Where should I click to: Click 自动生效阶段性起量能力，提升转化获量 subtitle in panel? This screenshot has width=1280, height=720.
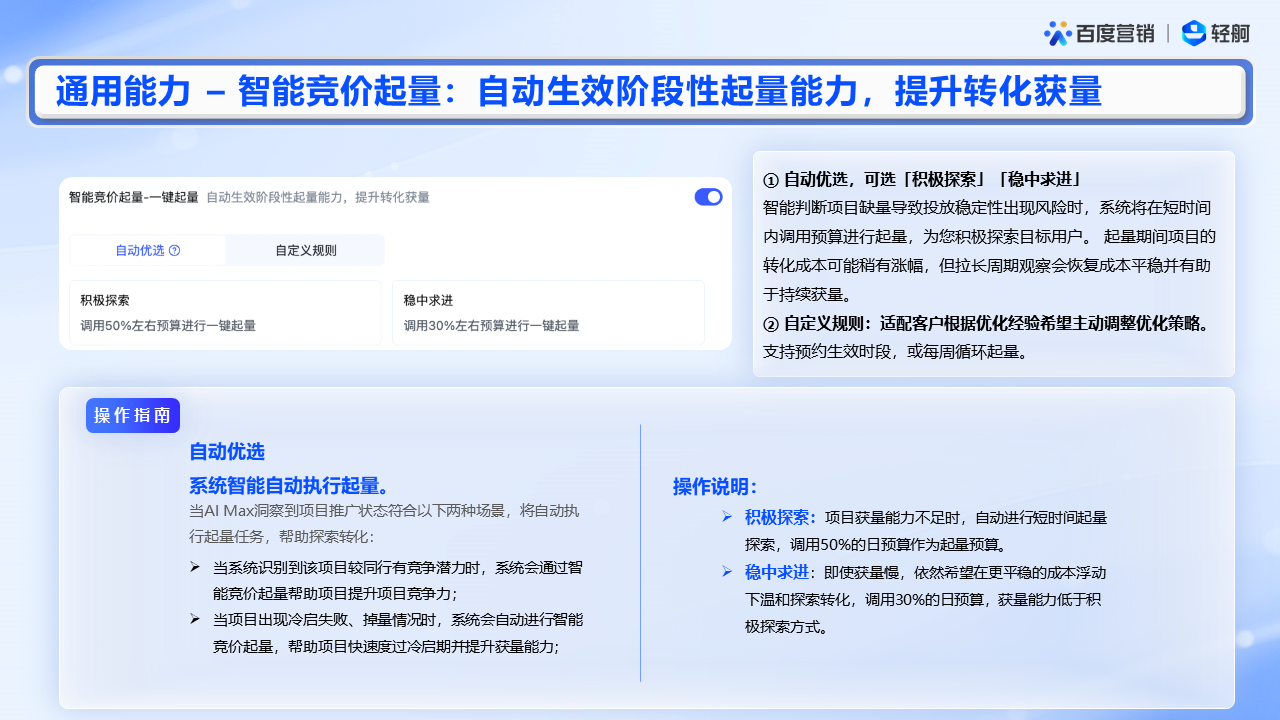pyautogui.click(x=318, y=197)
